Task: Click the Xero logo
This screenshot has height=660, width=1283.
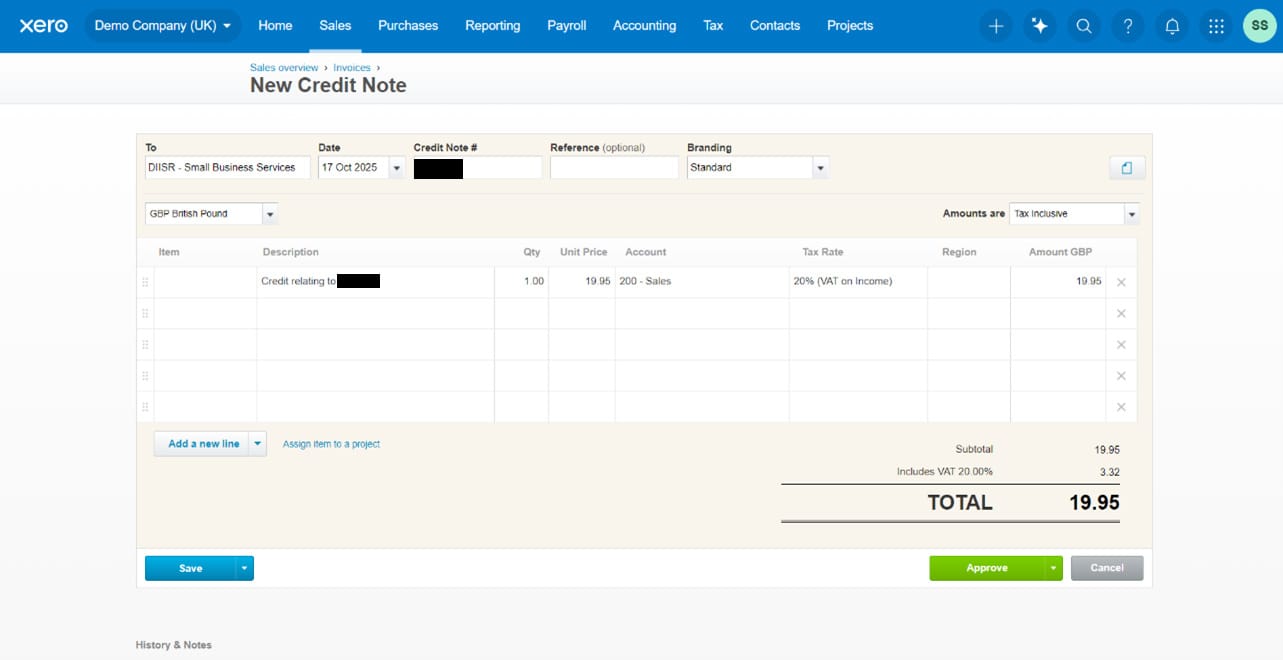Action: tap(42, 25)
